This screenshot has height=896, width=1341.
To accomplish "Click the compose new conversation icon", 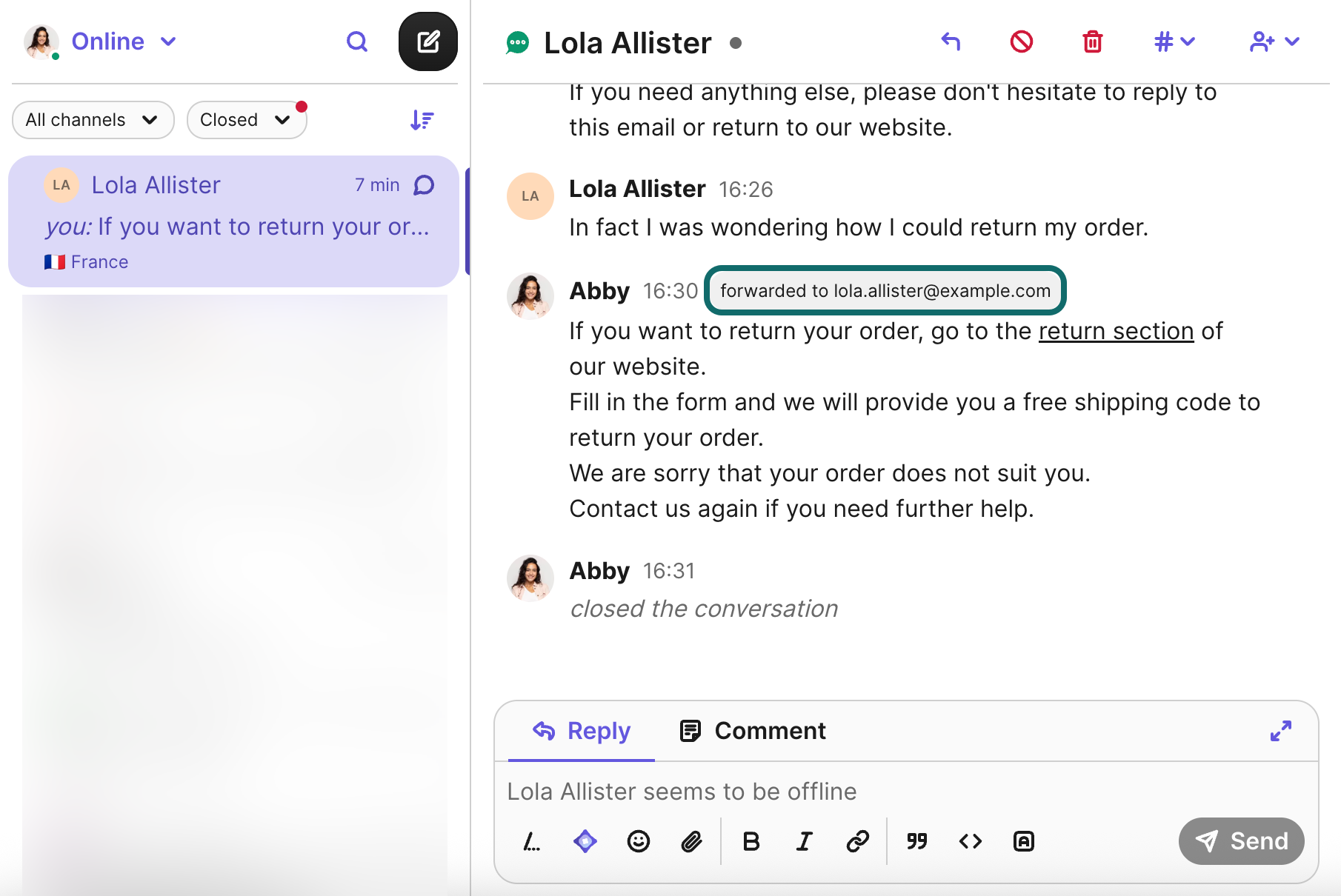I will [427, 41].
